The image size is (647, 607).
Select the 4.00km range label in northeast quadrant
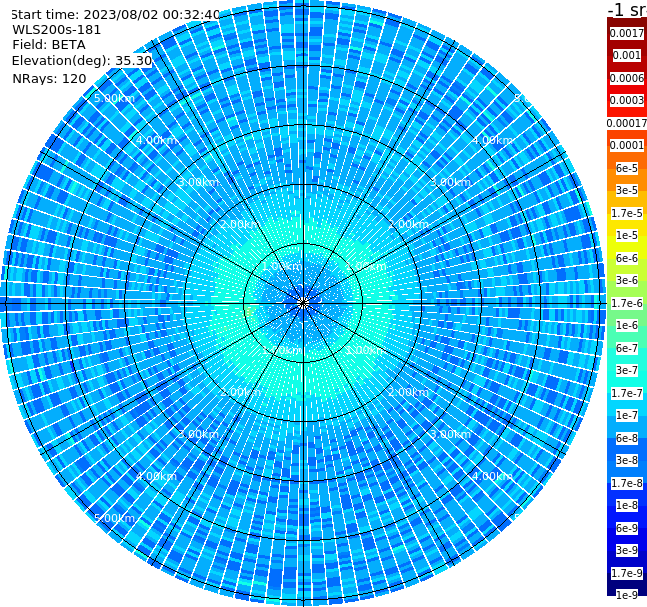point(492,140)
